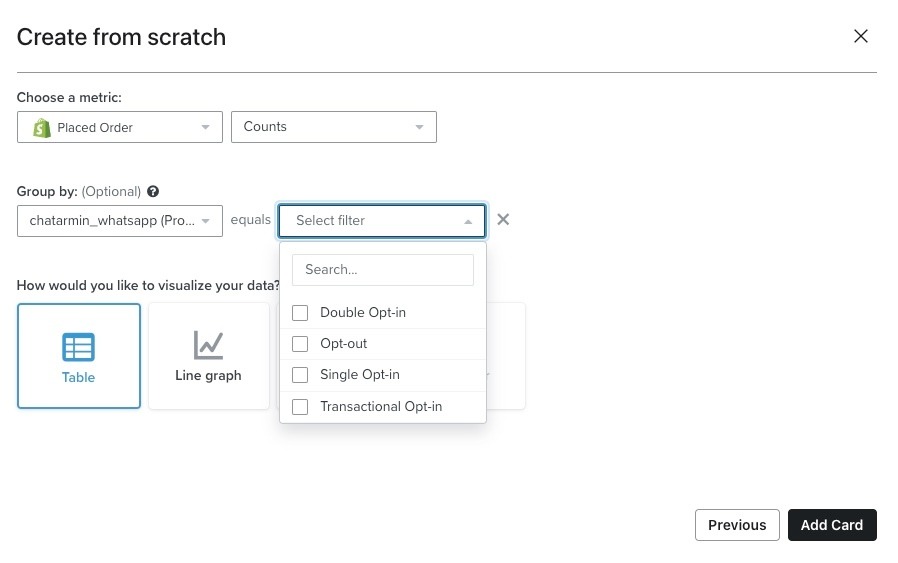898x563 pixels.
Task: Click the Group by help question icon
Action: pos(153,192)
